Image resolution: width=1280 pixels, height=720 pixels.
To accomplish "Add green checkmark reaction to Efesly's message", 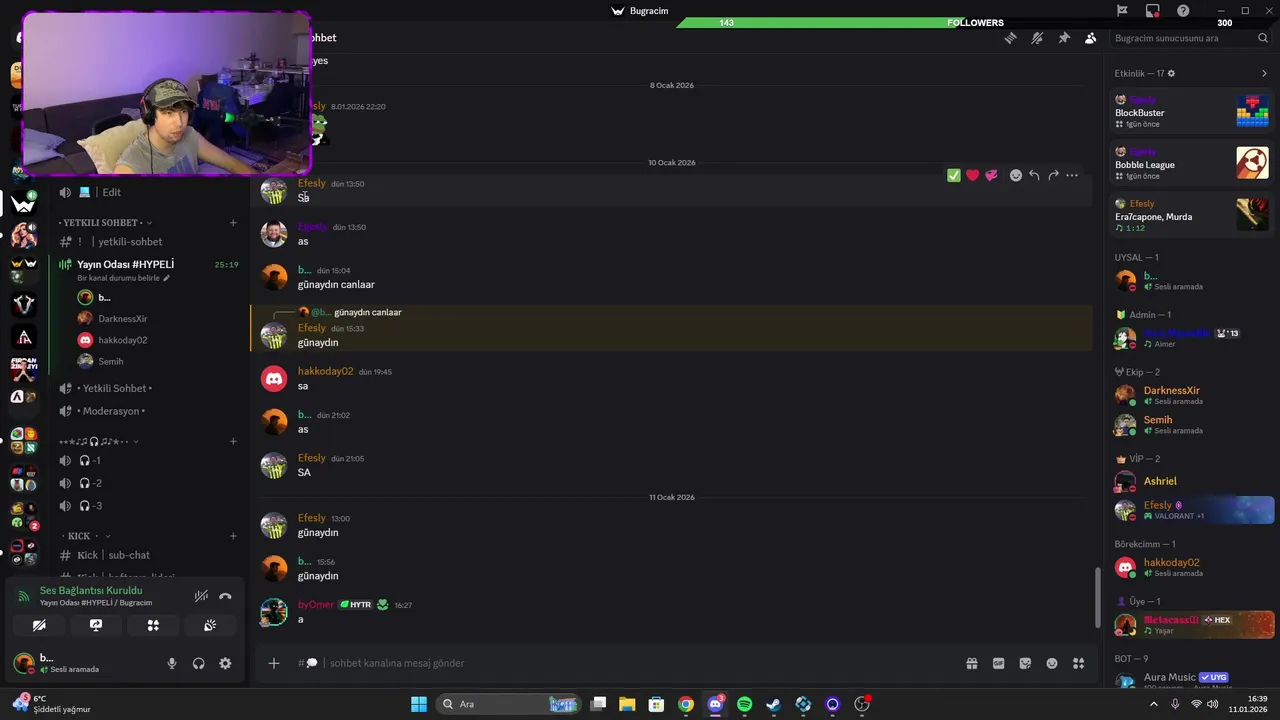I will (x=954, y=175).
